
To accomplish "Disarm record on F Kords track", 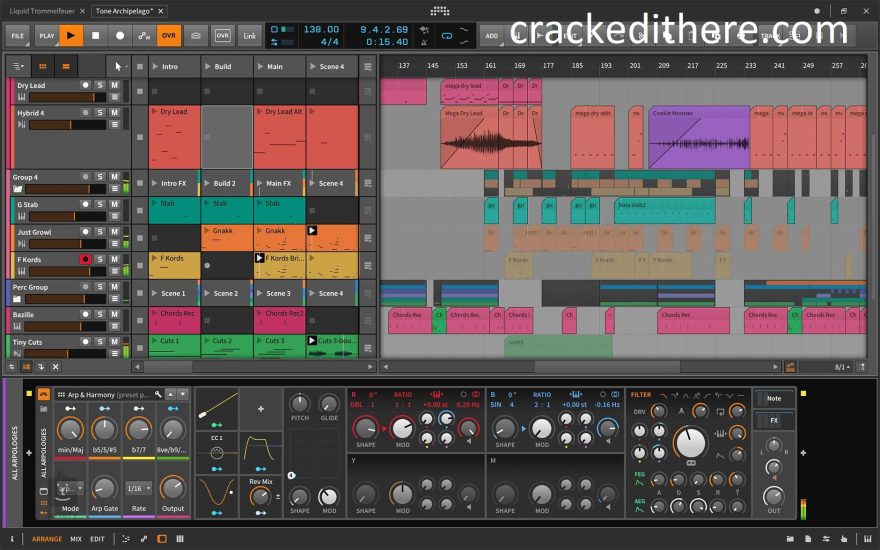I will click(x=85, y=259).
